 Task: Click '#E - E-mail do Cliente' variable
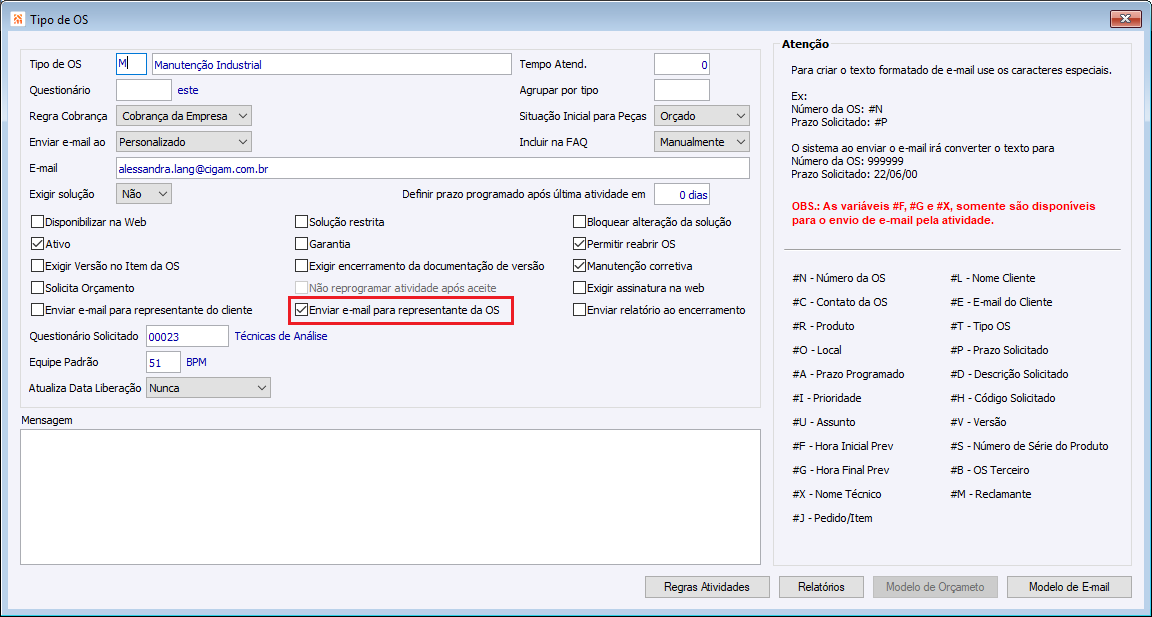[1001, 302]
